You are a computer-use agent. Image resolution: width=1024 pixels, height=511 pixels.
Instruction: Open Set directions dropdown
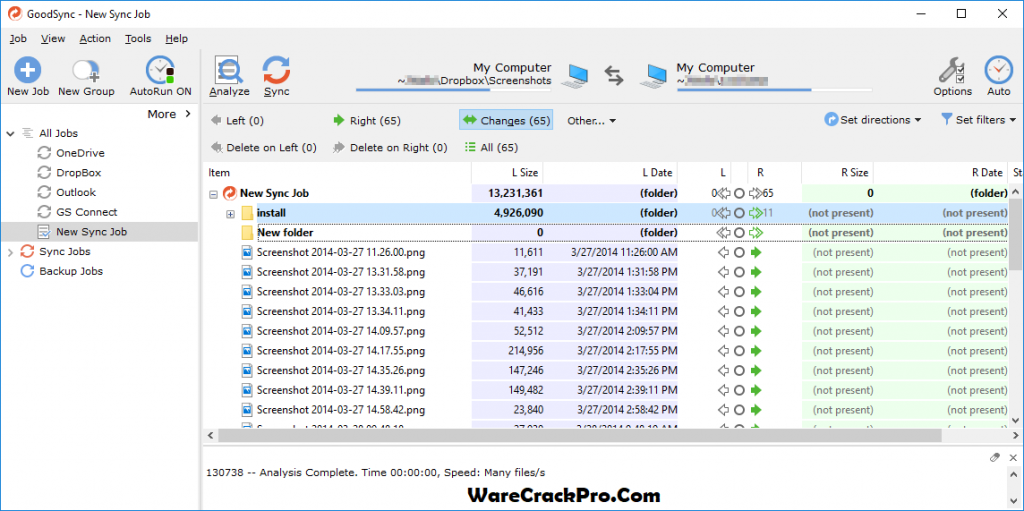point(873,120)
